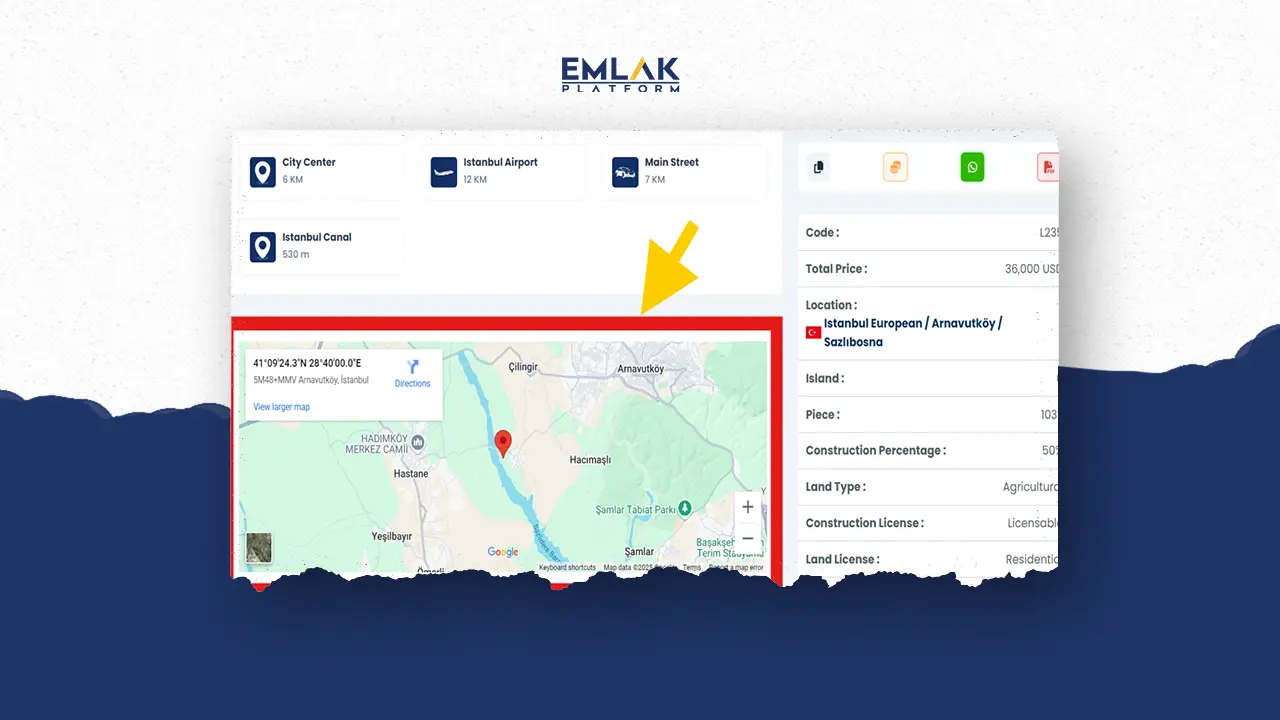Click the Şamlar Tabiat Parkı tree marker
Screen dimensions: 1280x720
tap(685, 508)
